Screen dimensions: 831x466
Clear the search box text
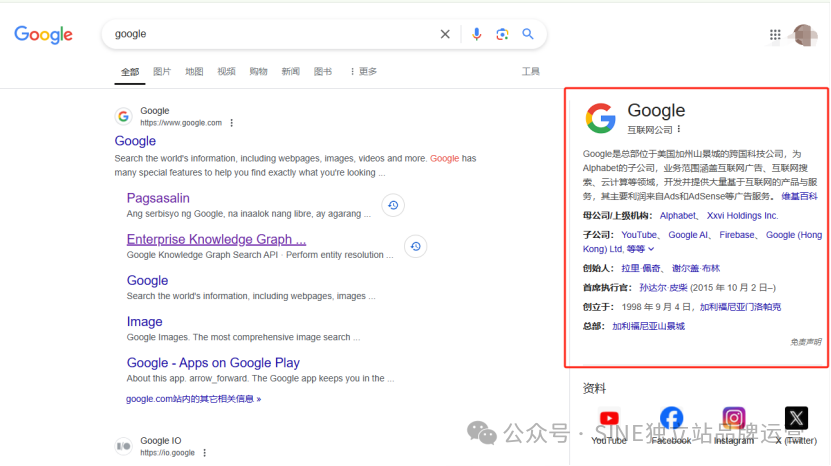point(445,34)
